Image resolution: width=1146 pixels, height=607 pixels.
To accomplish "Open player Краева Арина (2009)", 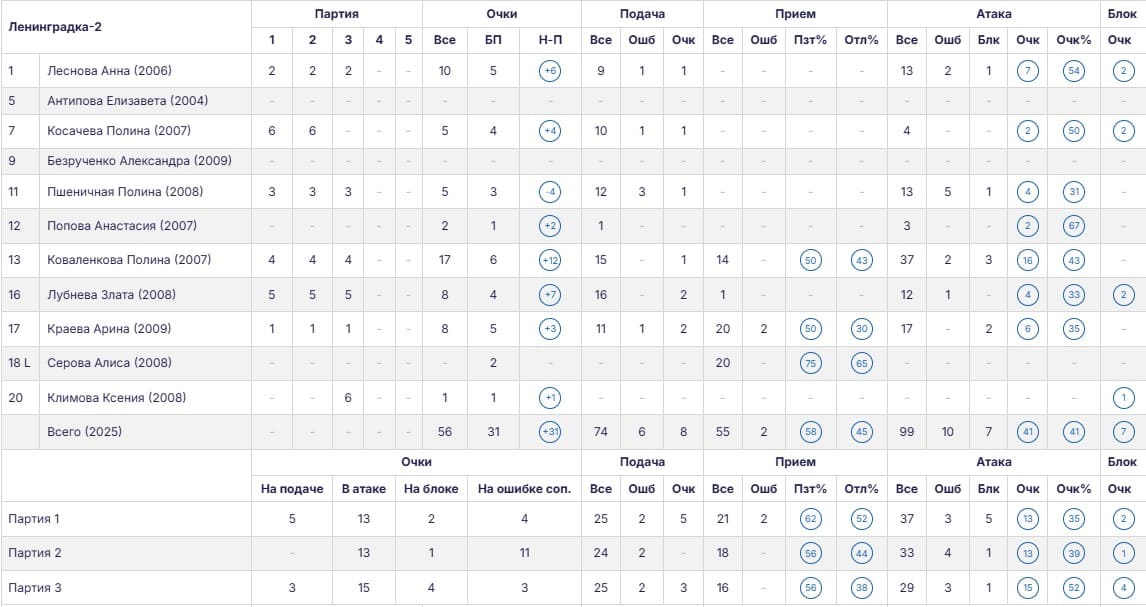I will point(109,329).
